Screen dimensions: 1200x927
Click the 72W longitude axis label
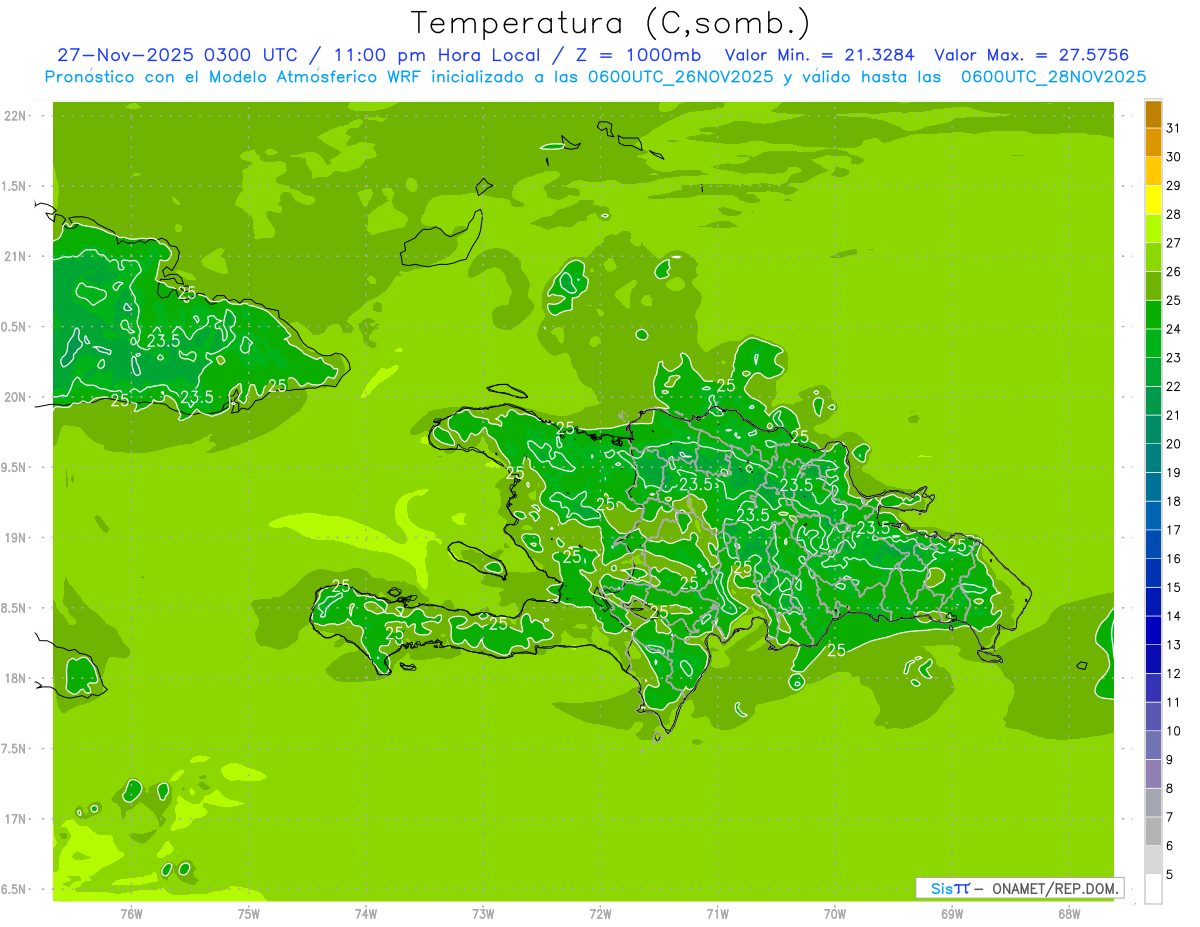[600, 913]
